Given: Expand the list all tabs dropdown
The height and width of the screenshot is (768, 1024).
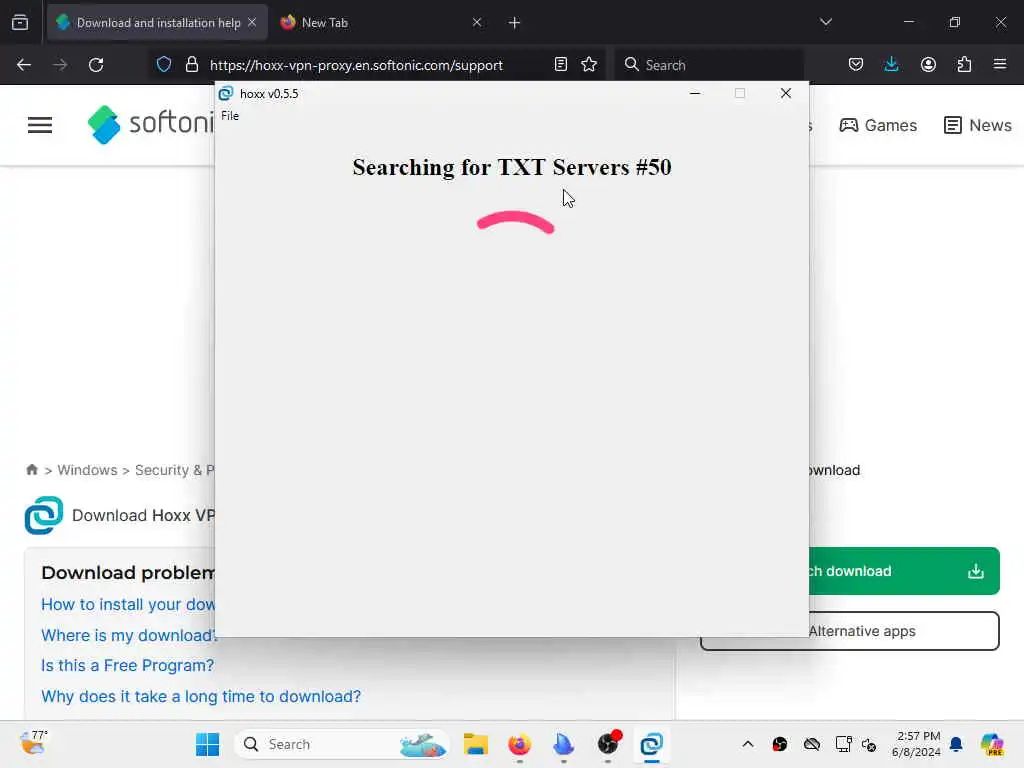Looking at the screenshot, I should [825, 22].
